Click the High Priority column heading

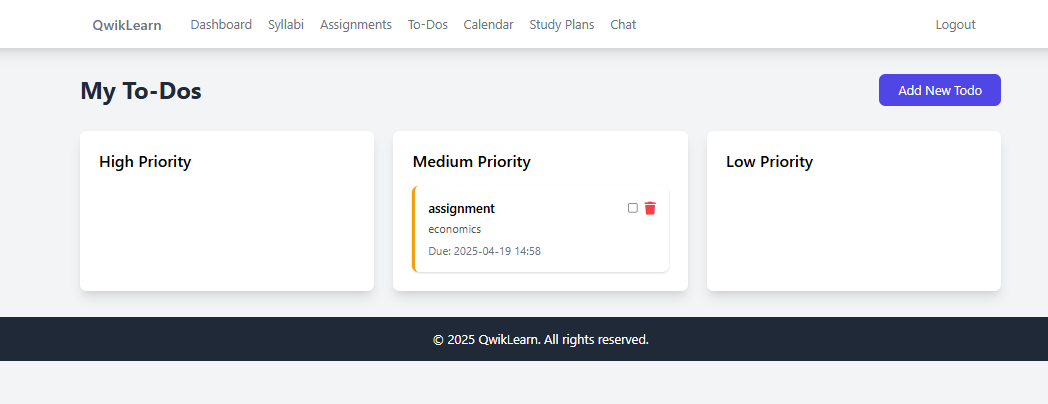[x=145, y=162]
